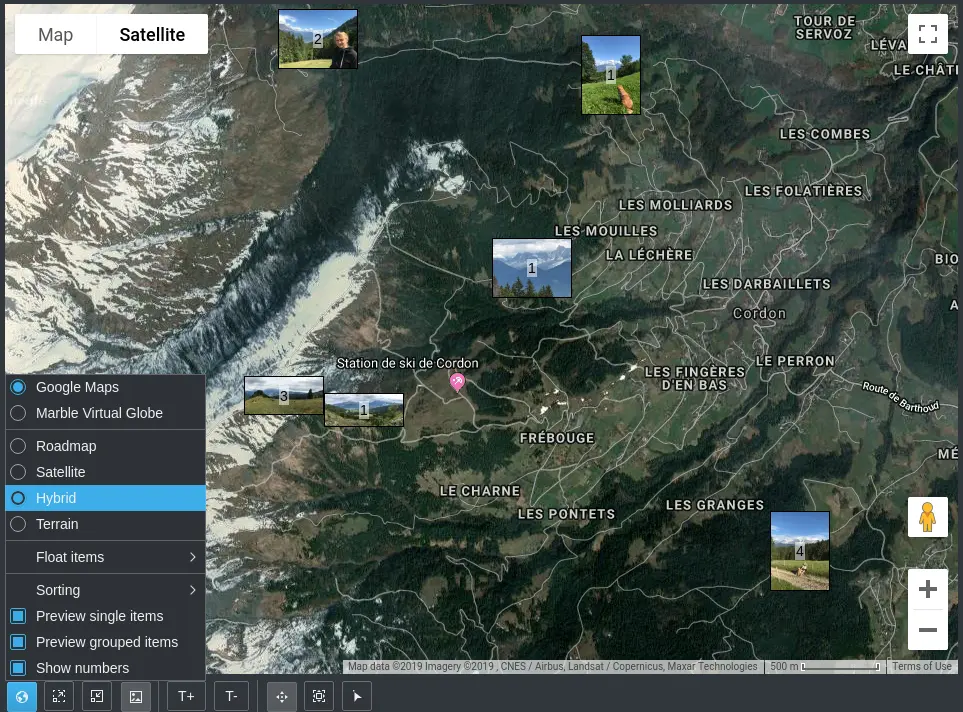
Task: Disable the Show numbers checkbox
Action: (16, 668)
